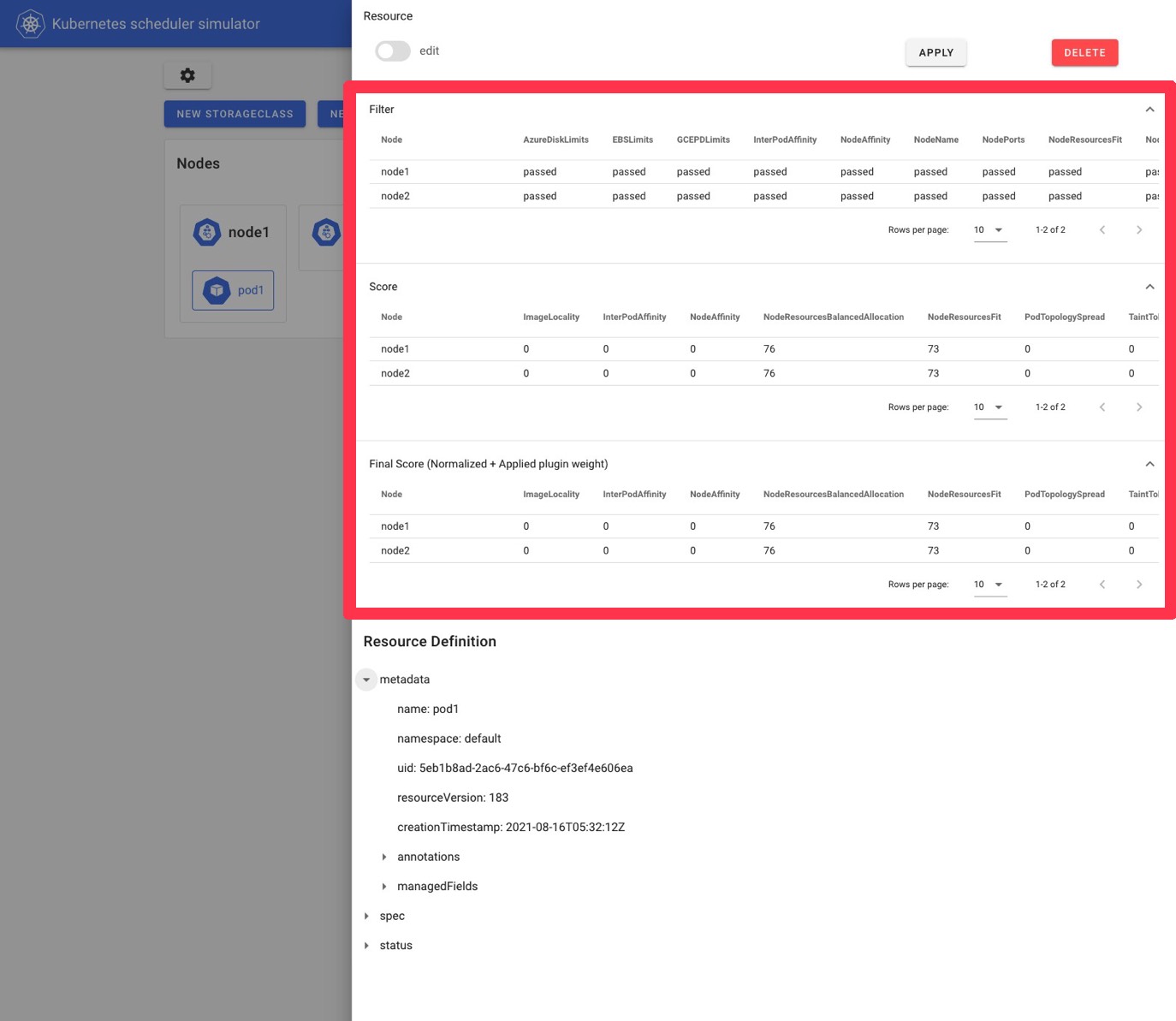This screenshot has width=1176, height=1021.
Task: Open rows per page dropdown in Score table
Action: click(x=989, y=407)
